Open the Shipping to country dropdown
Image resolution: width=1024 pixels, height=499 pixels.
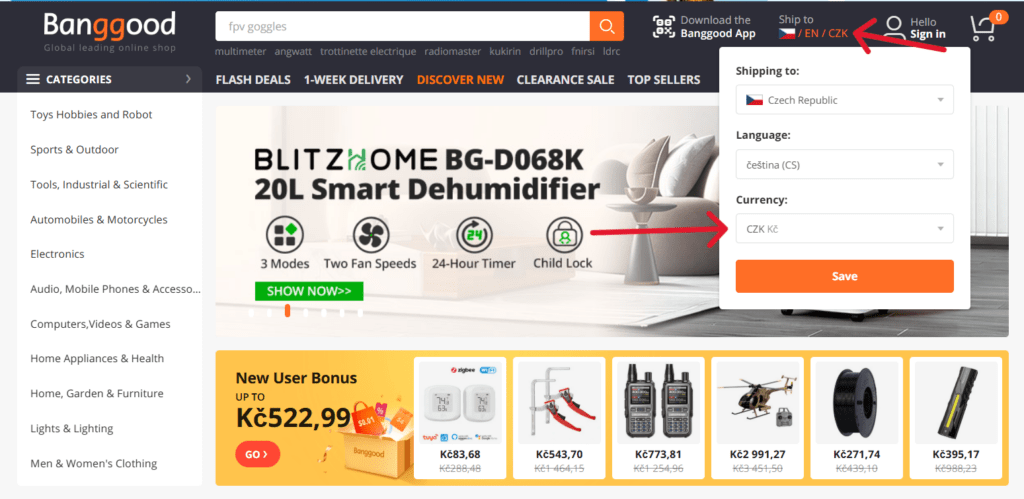(844, 100)
